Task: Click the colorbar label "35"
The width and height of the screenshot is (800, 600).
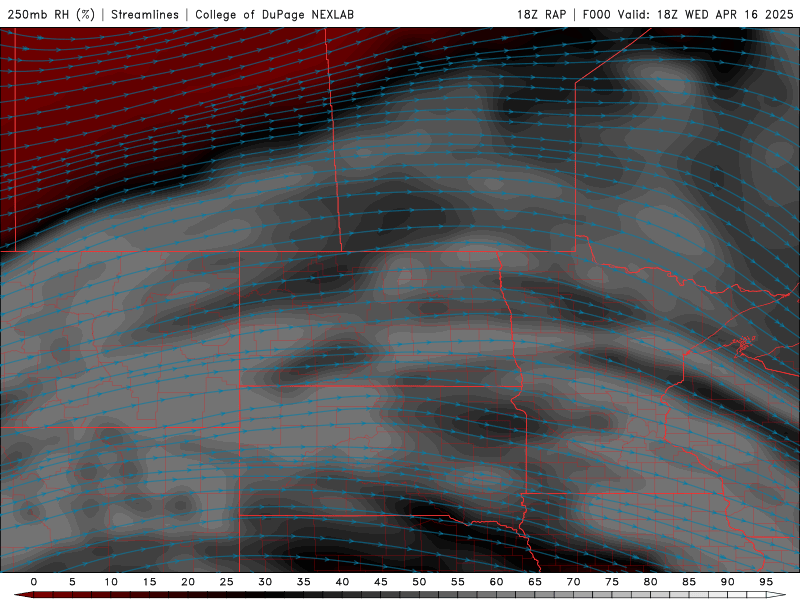Action: (303, 582)
